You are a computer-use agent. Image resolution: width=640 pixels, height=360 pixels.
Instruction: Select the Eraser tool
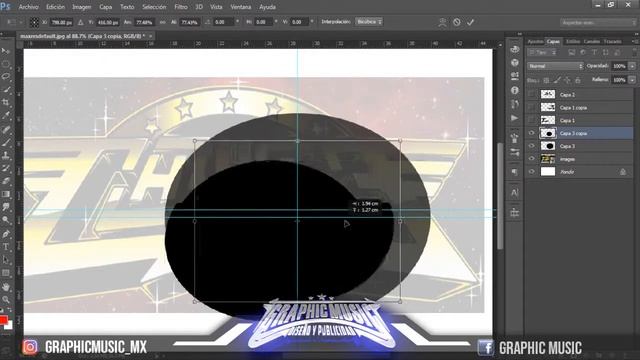pyautogui.click(x=6, y=181)
